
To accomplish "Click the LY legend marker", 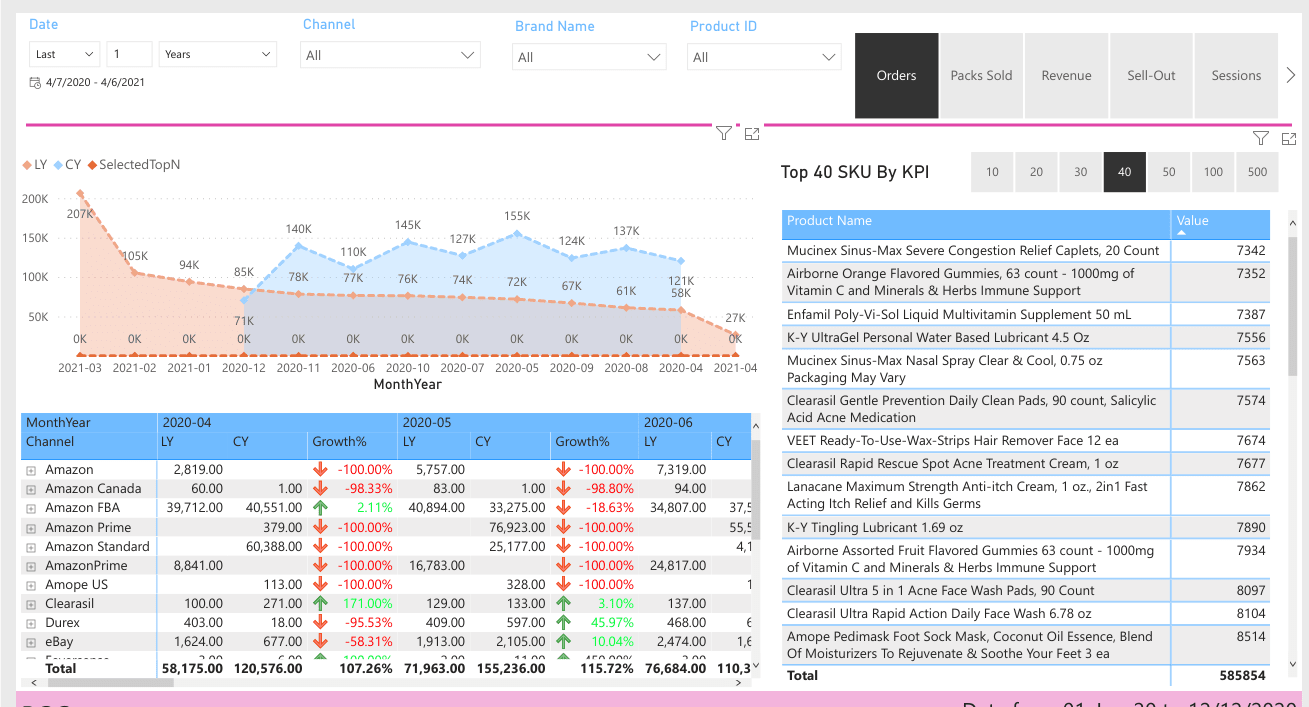I will [27, 165].
